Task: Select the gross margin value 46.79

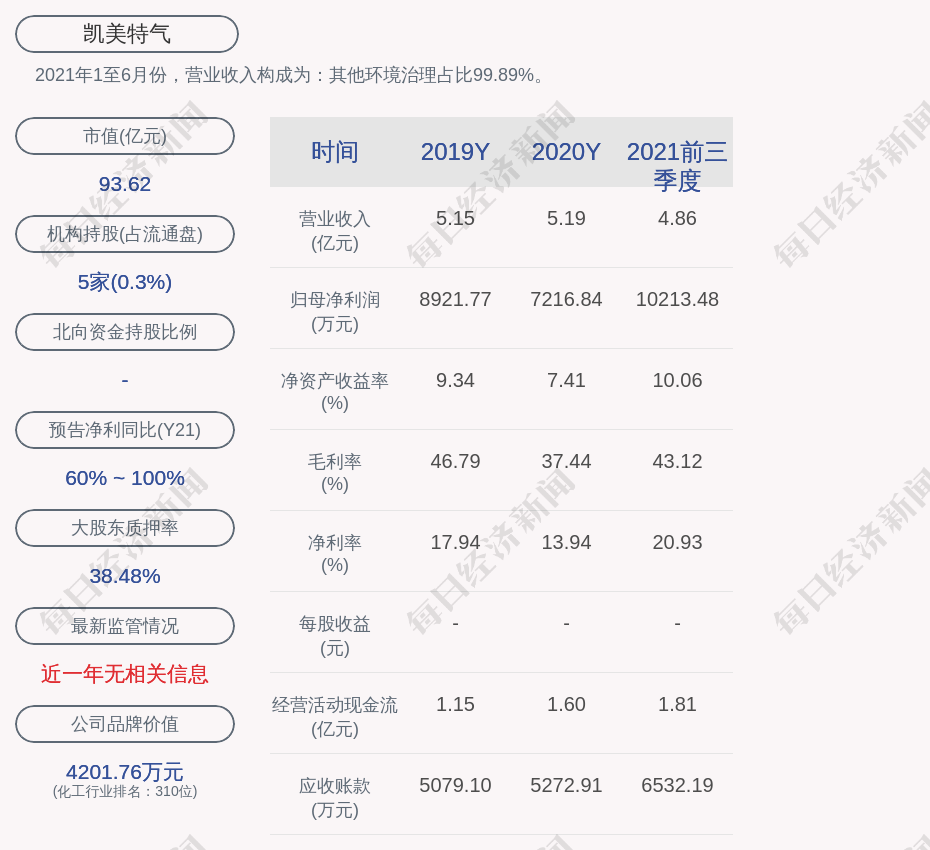Action: (455, 461)
